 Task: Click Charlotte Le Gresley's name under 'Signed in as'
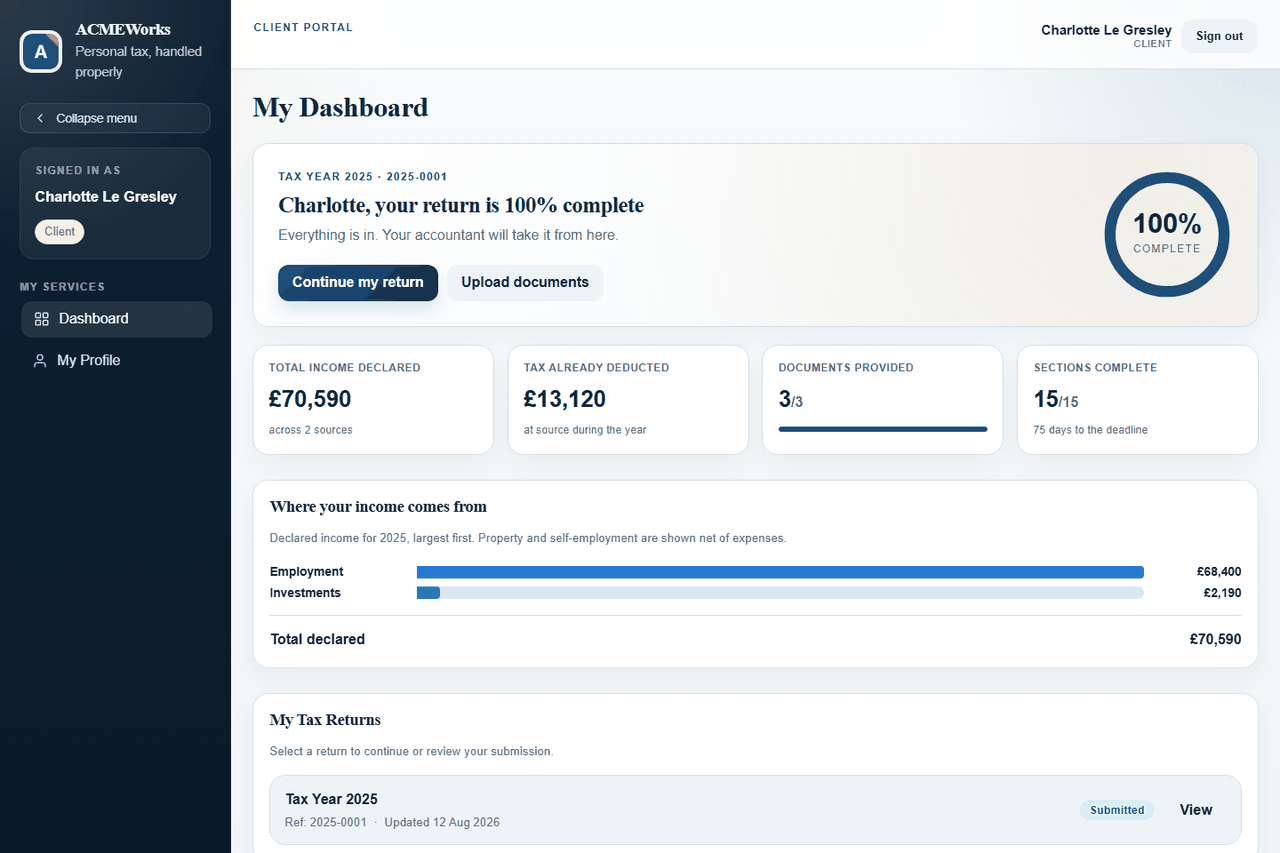pos(106,197)
